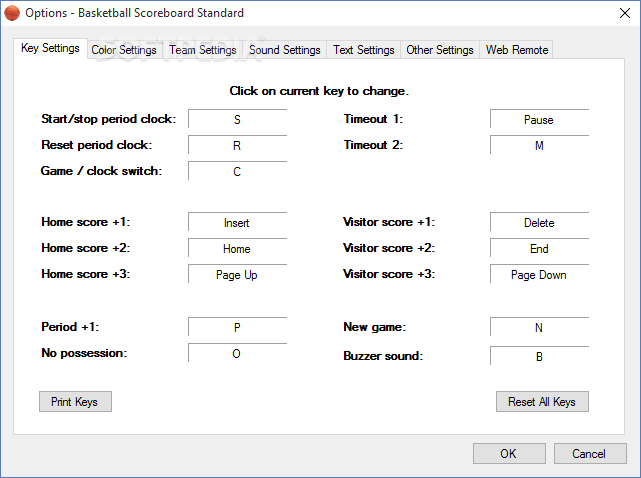
Task: Click Cancel to discard changes
Action: (x=590, y=453)
